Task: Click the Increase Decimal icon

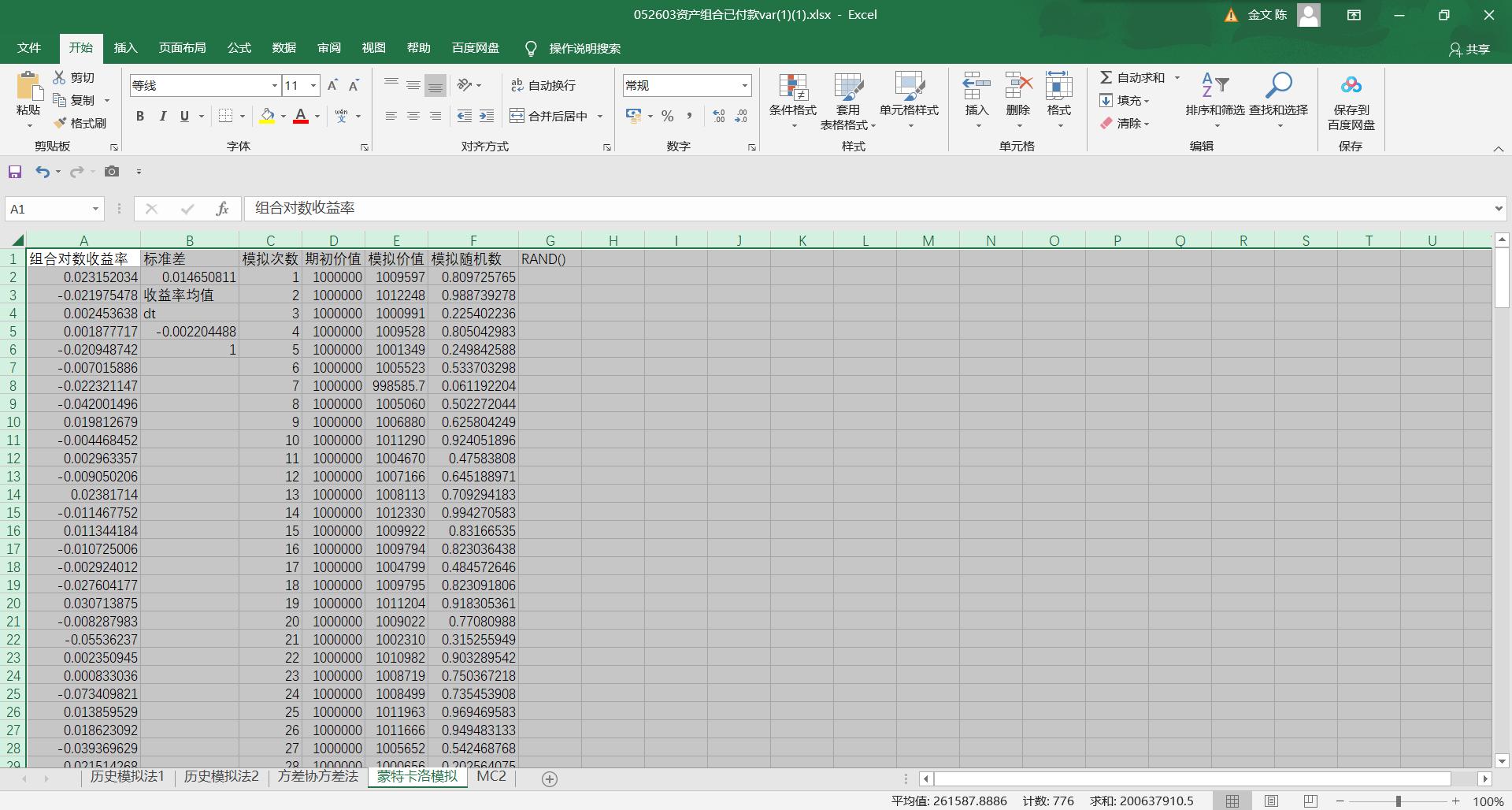Action: pyautogui.click(x=718, y=116)
